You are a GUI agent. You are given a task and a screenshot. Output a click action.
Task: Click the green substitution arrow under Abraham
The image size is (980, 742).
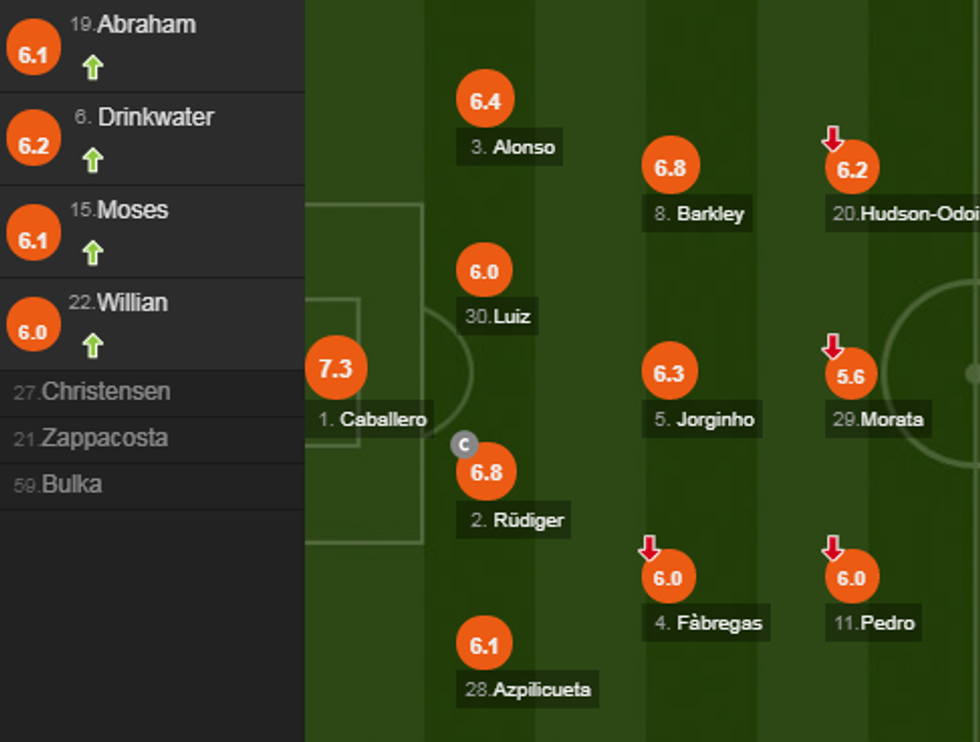[x=93, y=68]
